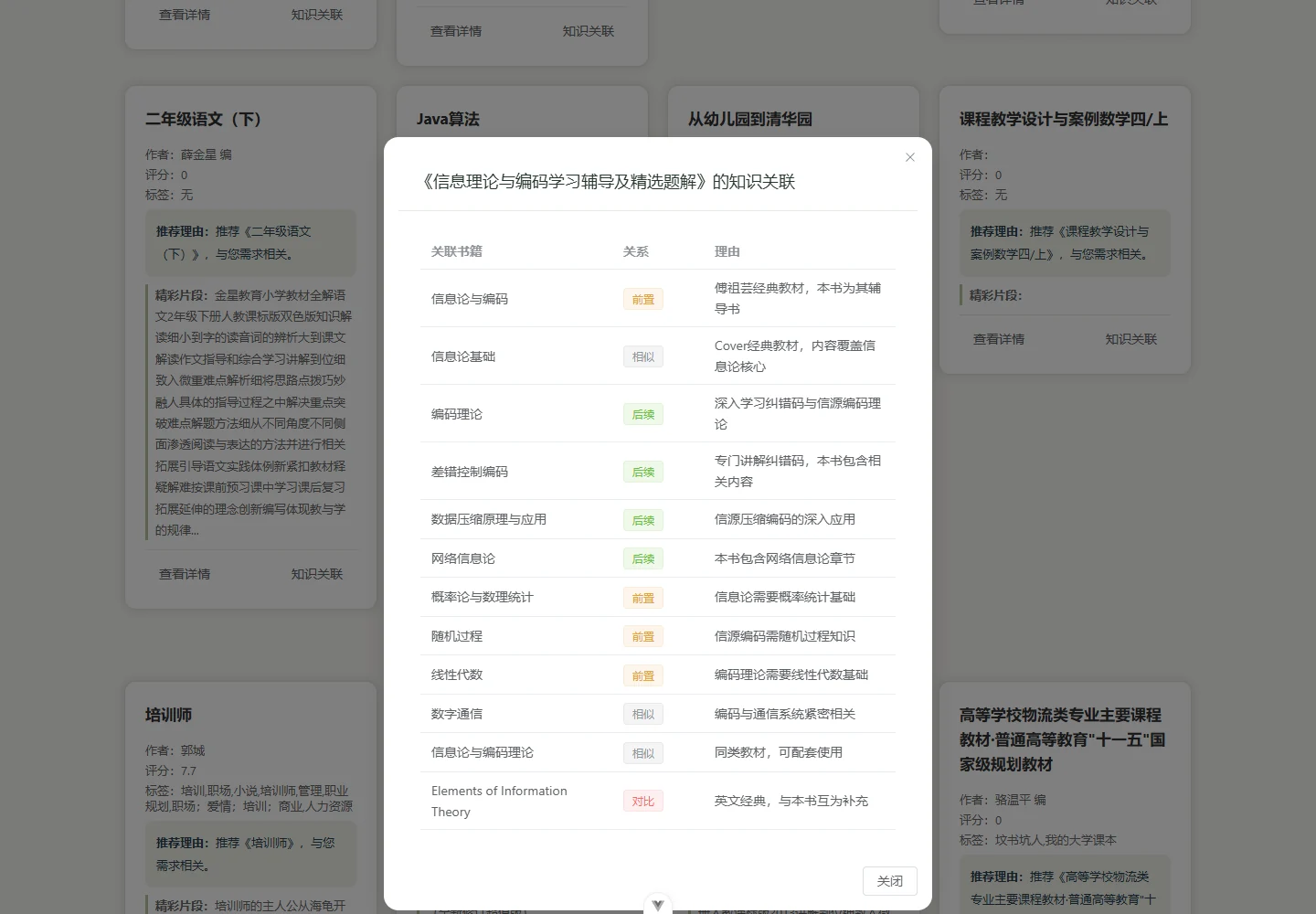Open 知识关联 for 二年级语文（下）card
The height and width of the screenshot is (914, 1316).
(317, 574)
